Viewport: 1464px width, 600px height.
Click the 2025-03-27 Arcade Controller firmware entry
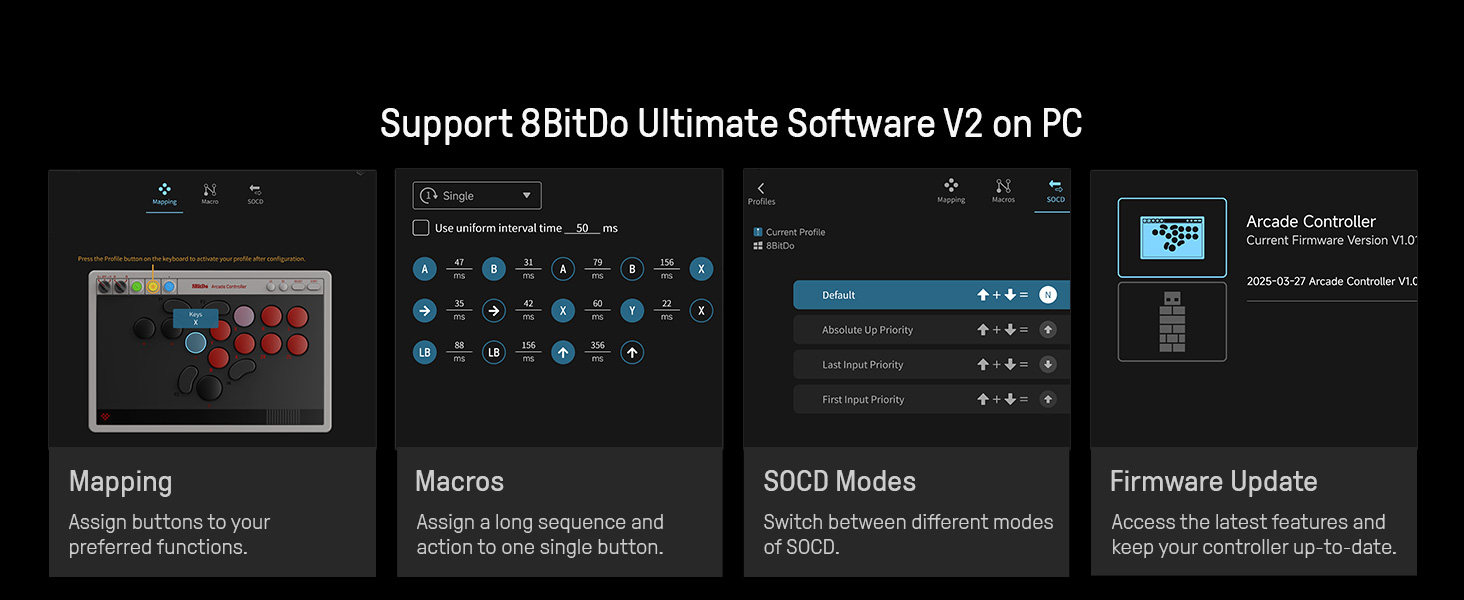tap(1330, 282)
